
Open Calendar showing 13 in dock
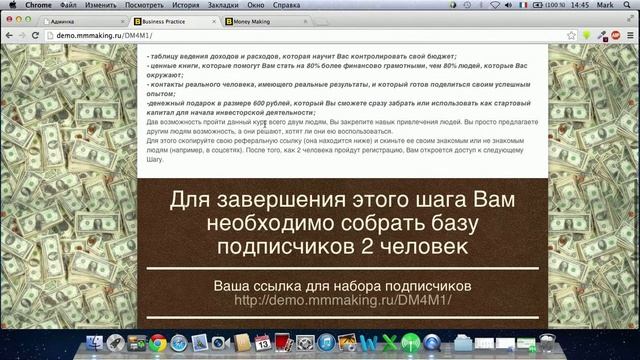pyautogui.click(x=263, y=343)
